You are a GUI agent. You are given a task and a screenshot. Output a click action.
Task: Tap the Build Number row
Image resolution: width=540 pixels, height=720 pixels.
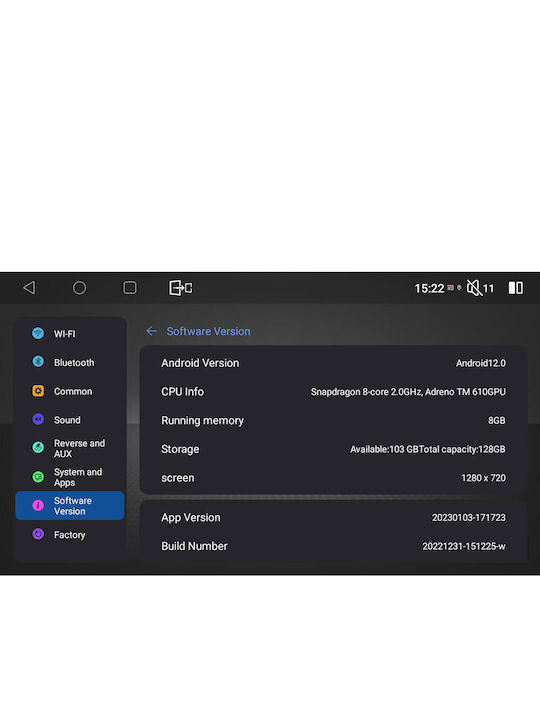(x=333, y=546)
